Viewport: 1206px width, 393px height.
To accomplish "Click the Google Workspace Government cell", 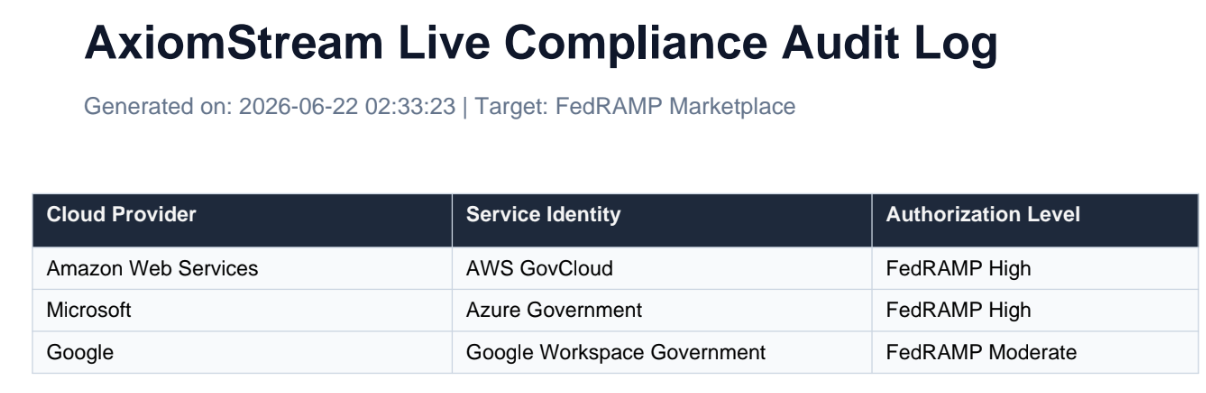I will click(661, 352).
